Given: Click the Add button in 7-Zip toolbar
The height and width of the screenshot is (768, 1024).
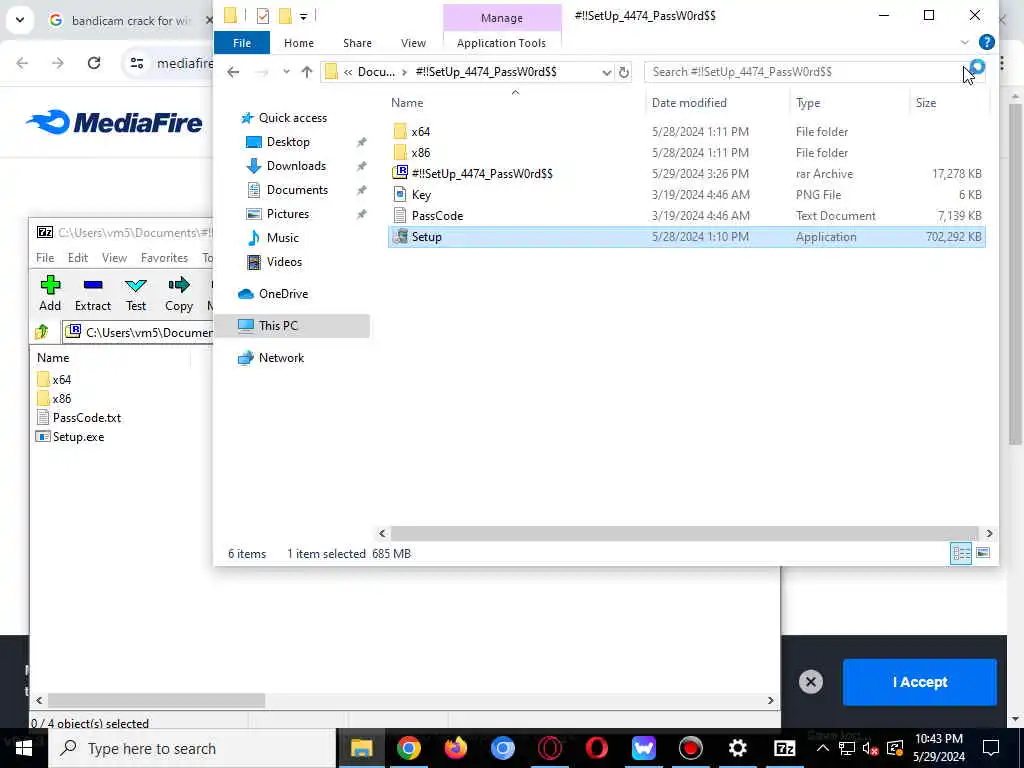Looking at the screenshot, I should (x=50, y=293).
